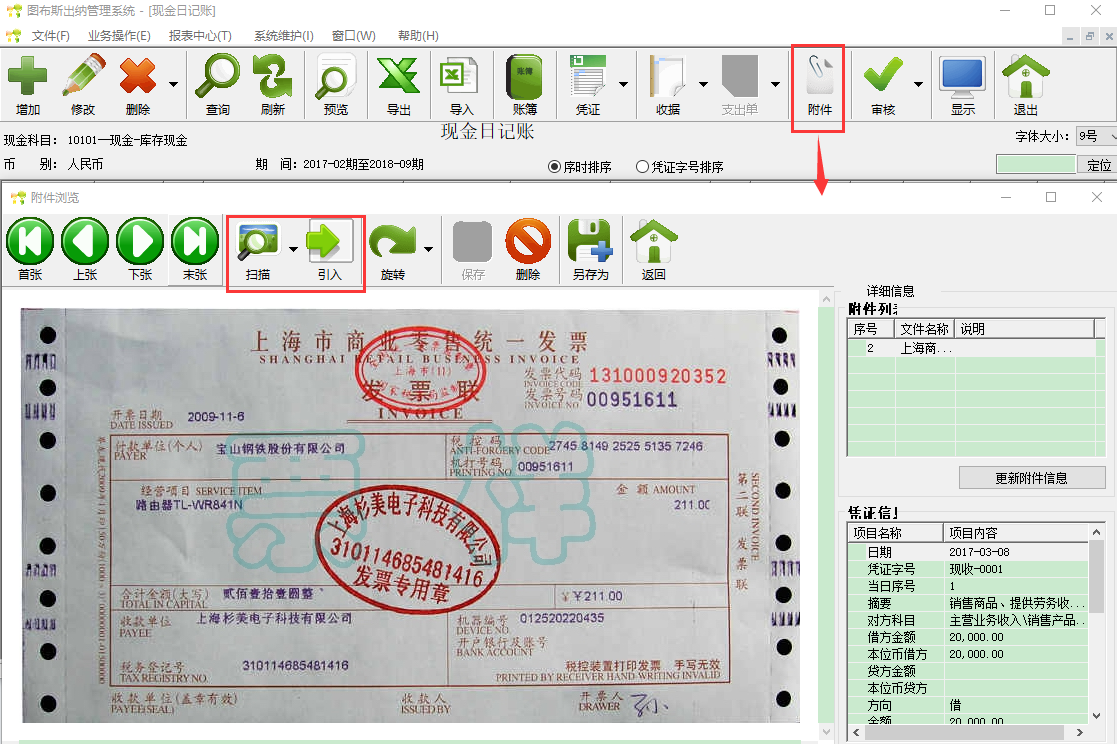Click date value 2017-03-08
1117x744 pixels.
tap(979, 552)
